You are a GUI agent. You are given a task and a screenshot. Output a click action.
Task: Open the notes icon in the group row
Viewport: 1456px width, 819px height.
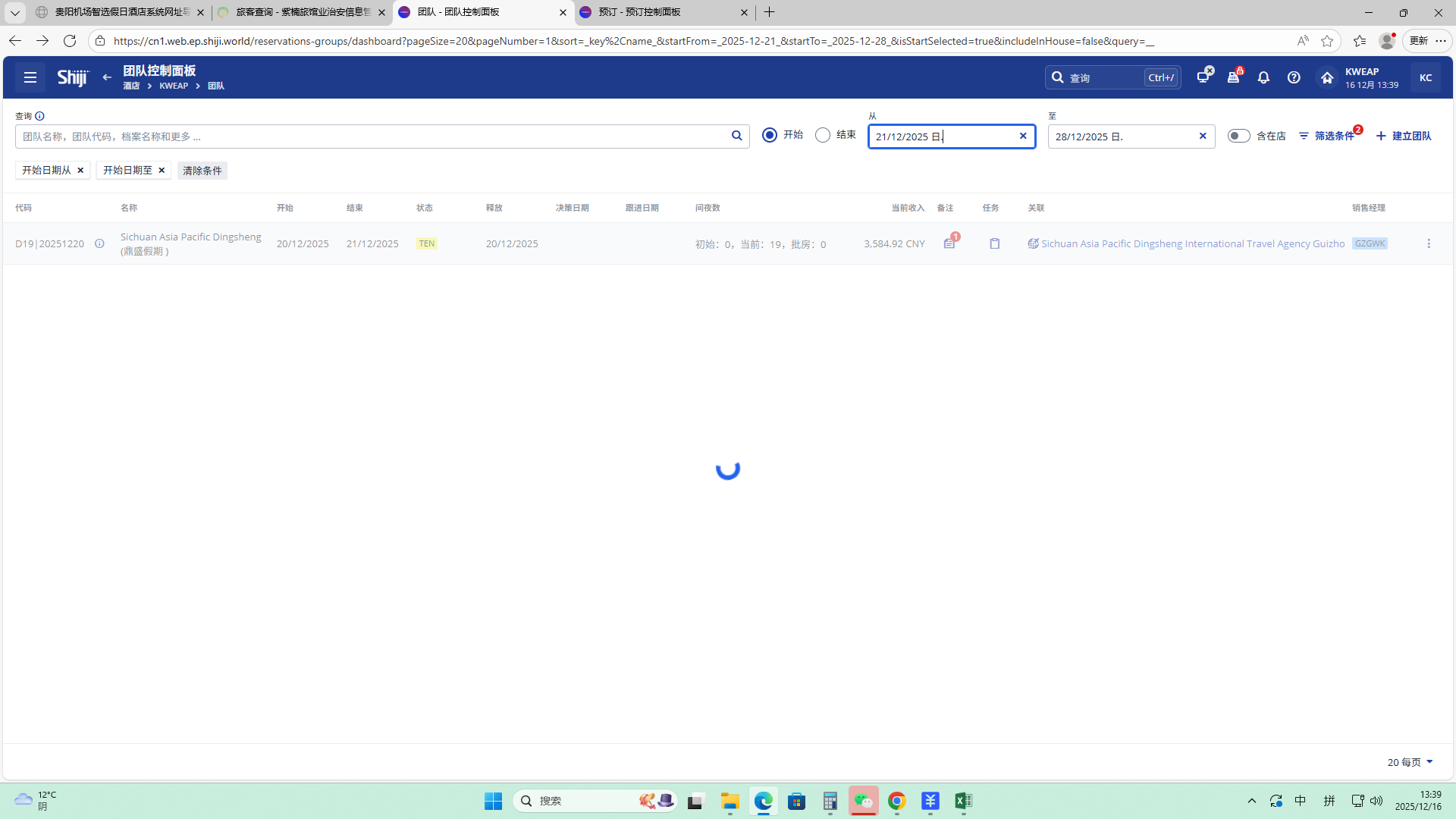(949, 243)
